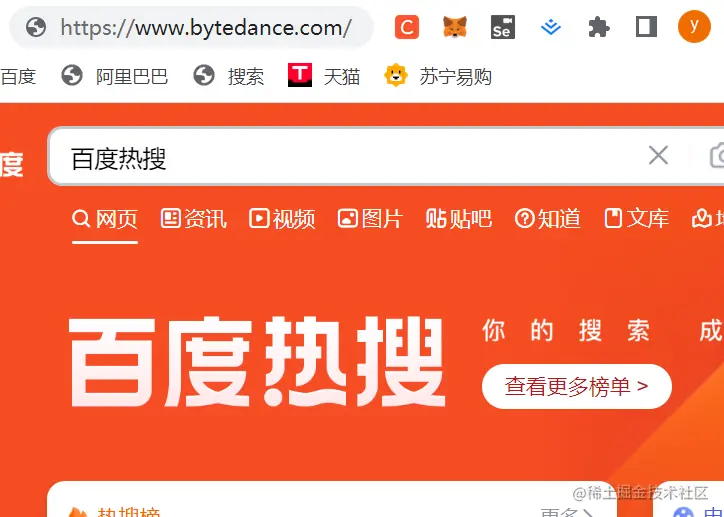Switch to the 知道 tab

click(x=548, y=219)
